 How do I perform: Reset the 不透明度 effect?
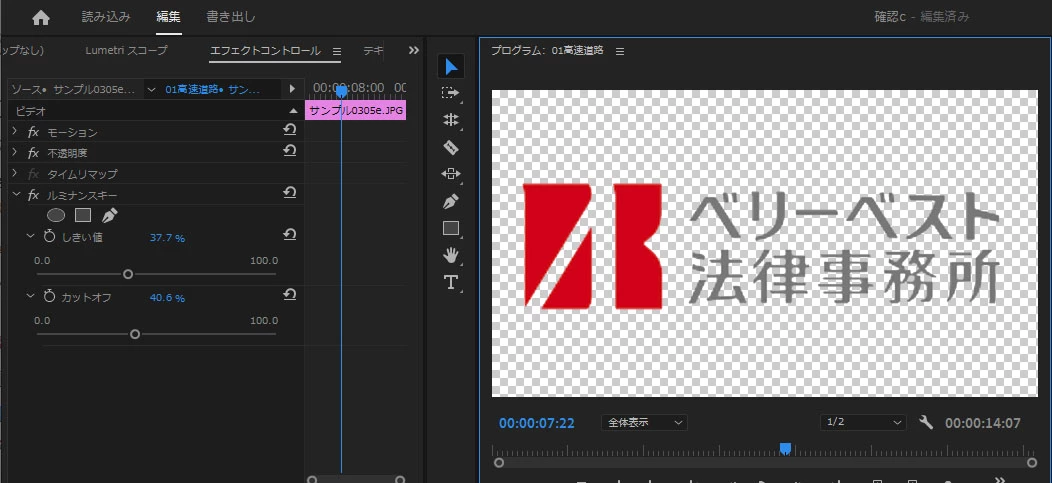tap(290, 151)
